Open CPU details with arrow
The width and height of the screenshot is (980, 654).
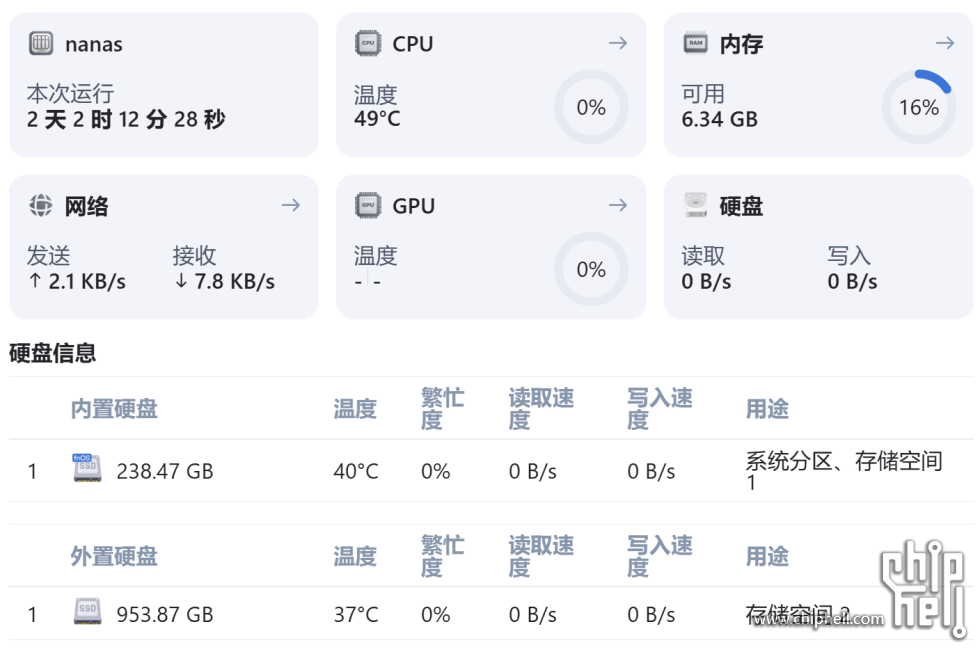point(618,43)
